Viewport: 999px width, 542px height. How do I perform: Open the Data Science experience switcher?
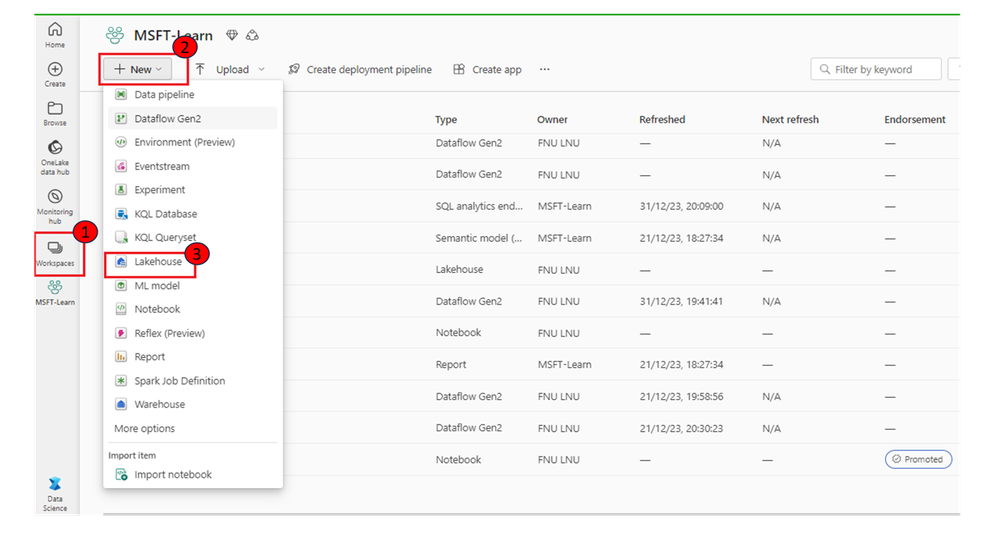point(55,494)
